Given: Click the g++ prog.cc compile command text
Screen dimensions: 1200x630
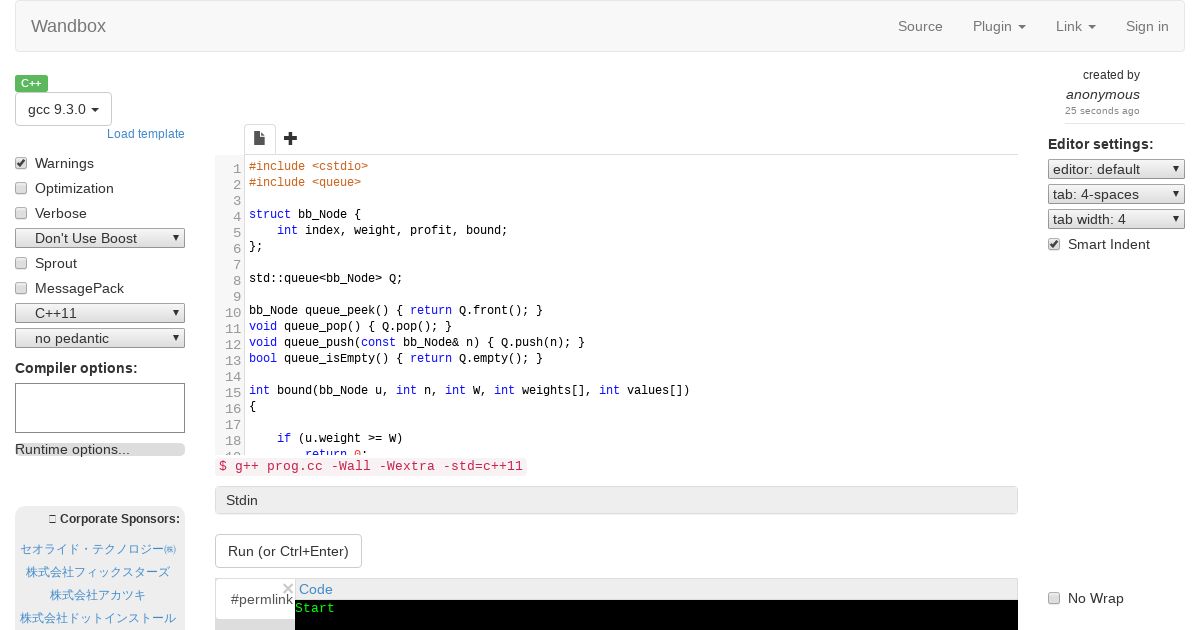Looking at the screenshot, I should (371, 466).
